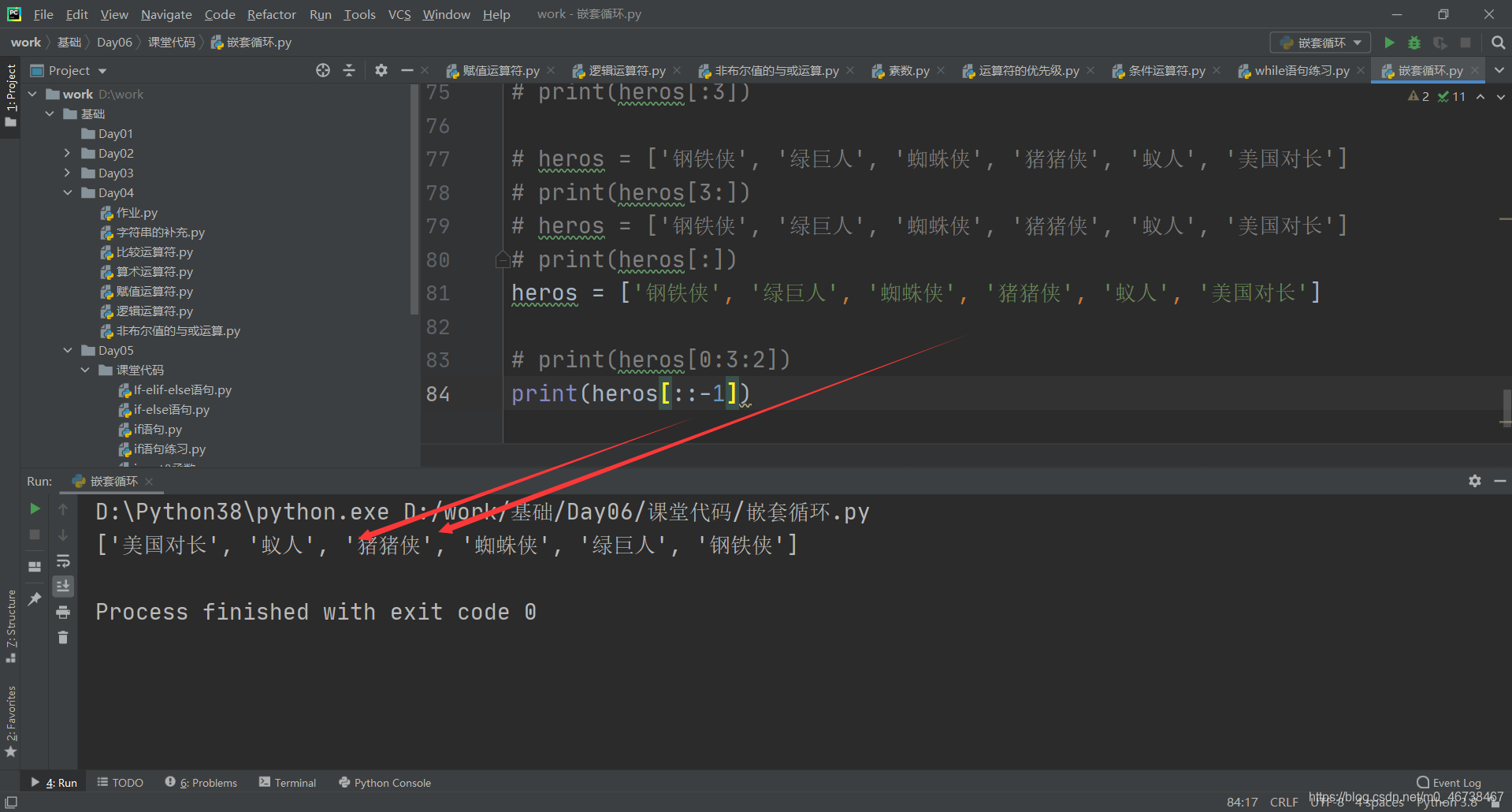Toggle the 4: Run tool window
The height and width of the screenshot is (812, 1512).
(54, 783)
